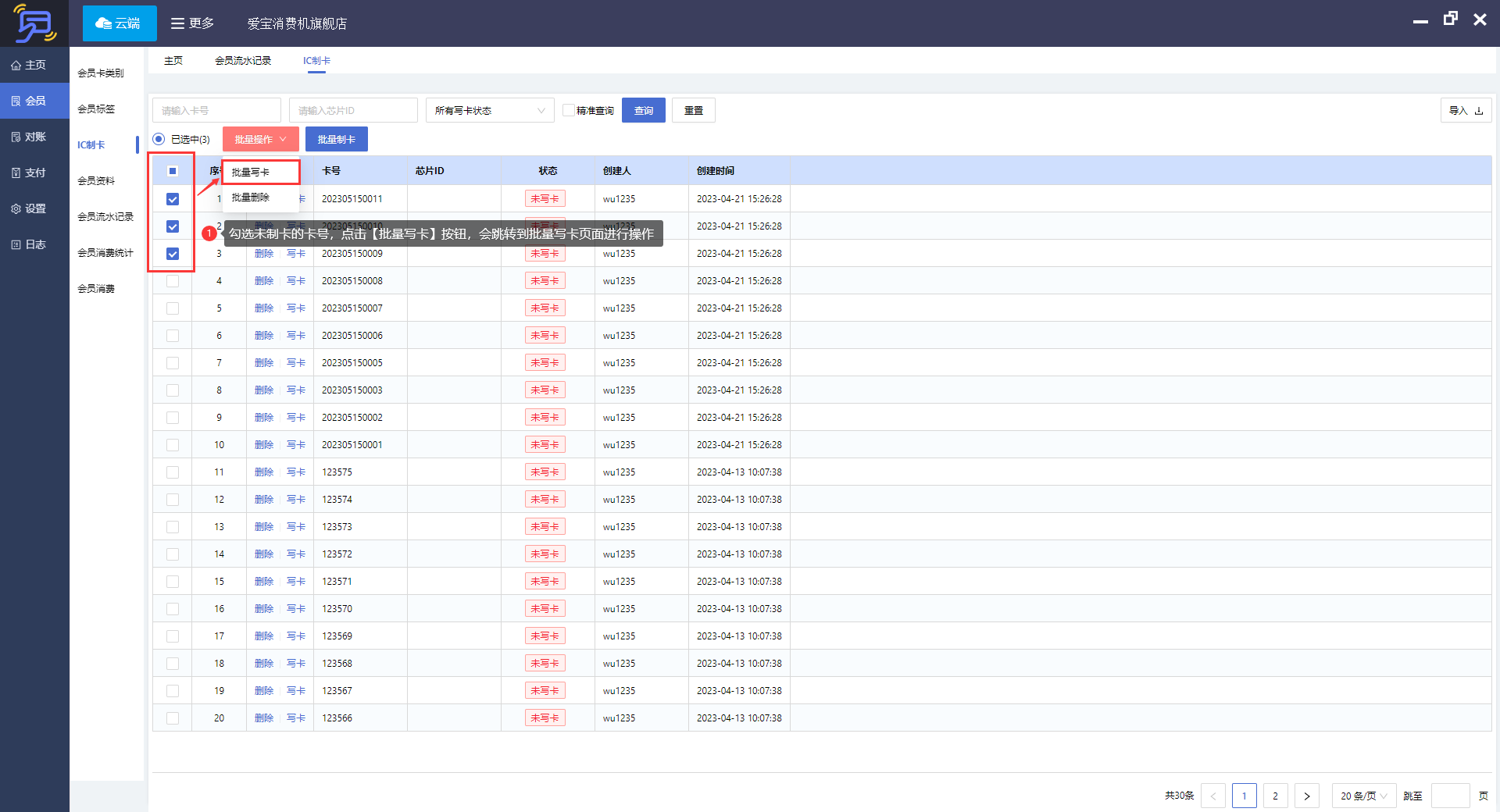Click 删除 link for card 123572
Screen dimensions: 1500x812
click(264, 554)
